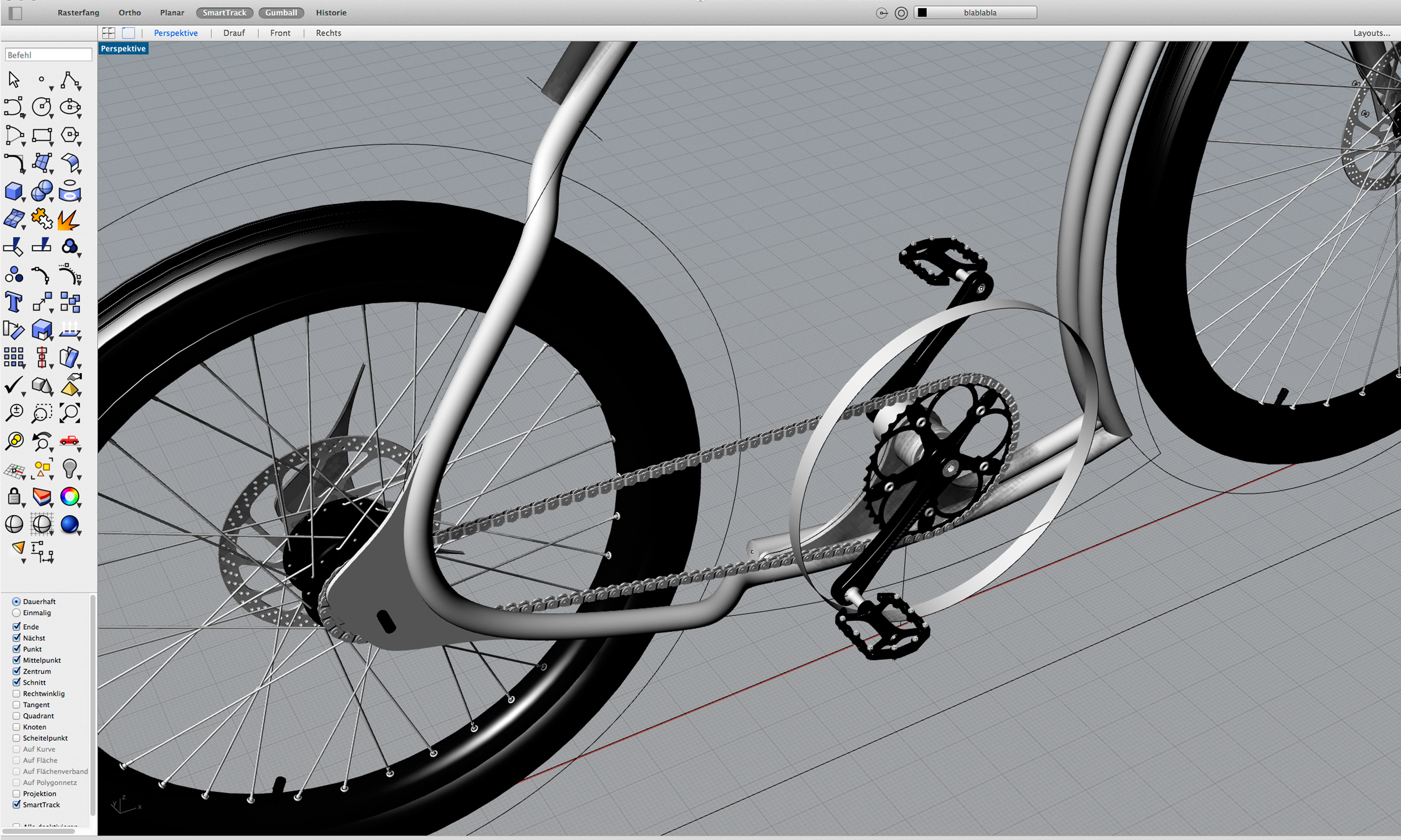The height and width of the screenshot is (840, 1401).
Task: Select the Move tool
Action: (x=42, y=302)
